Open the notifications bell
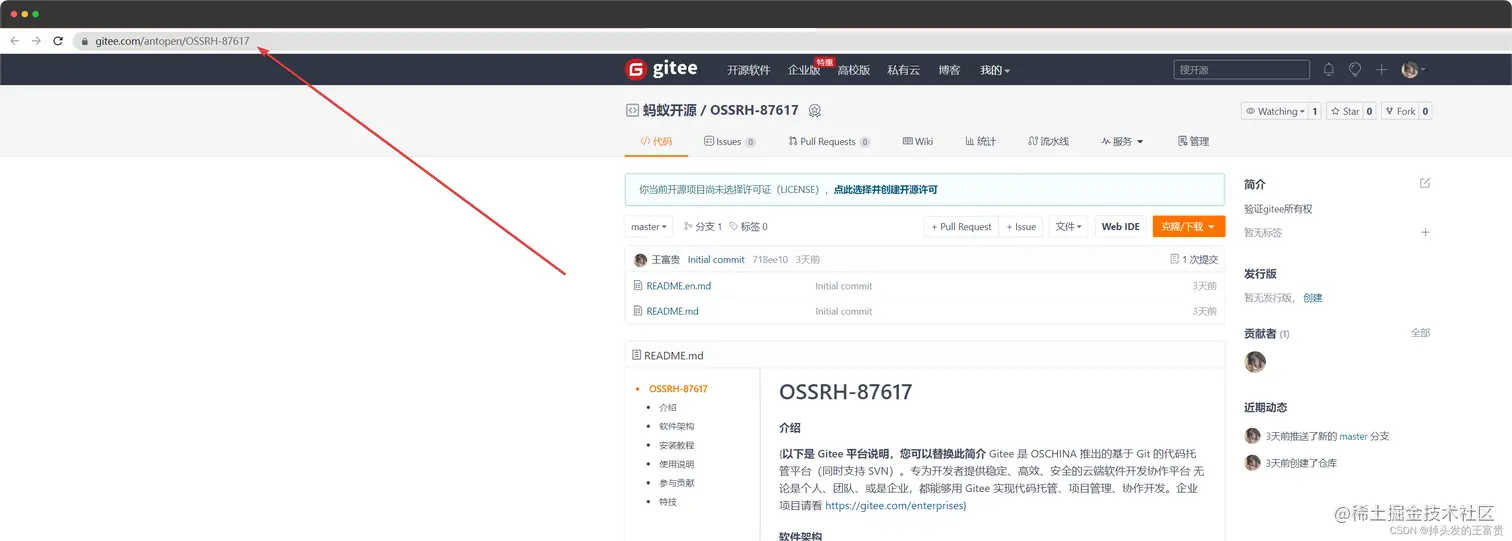1512x541 pixels. [x=1328, y=69]
